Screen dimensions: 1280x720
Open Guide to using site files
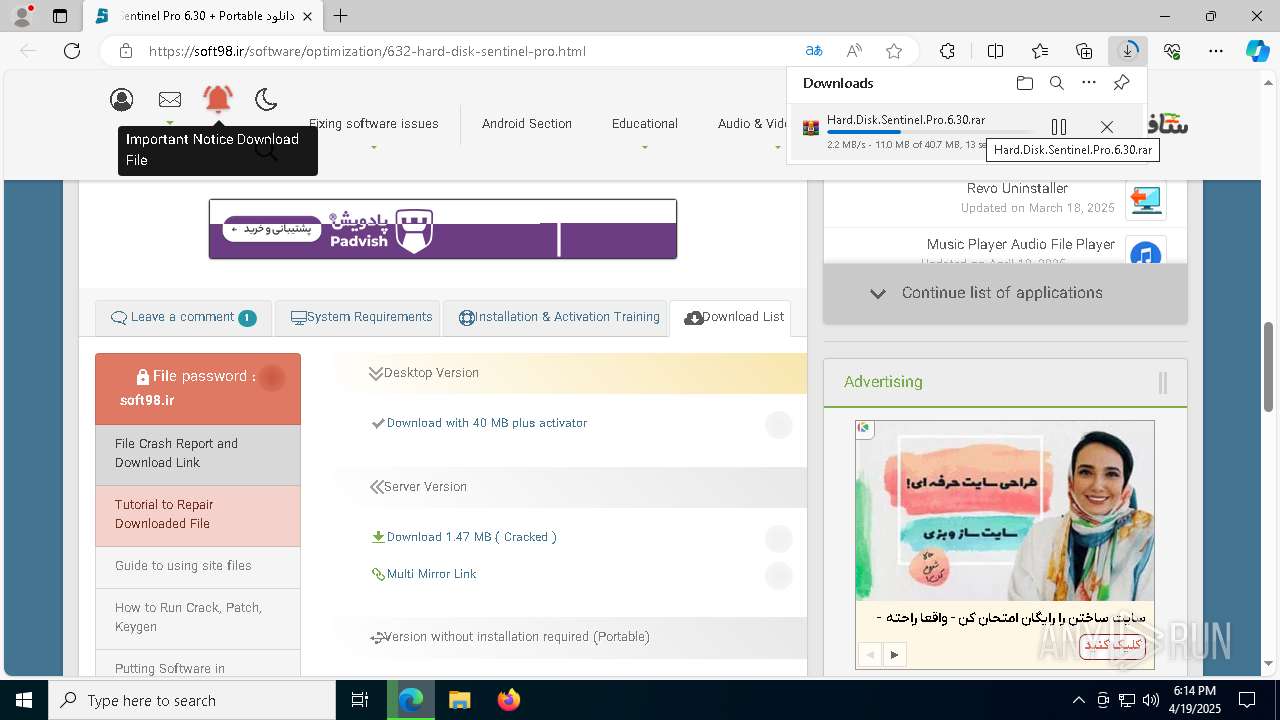[x=198, y=566]
